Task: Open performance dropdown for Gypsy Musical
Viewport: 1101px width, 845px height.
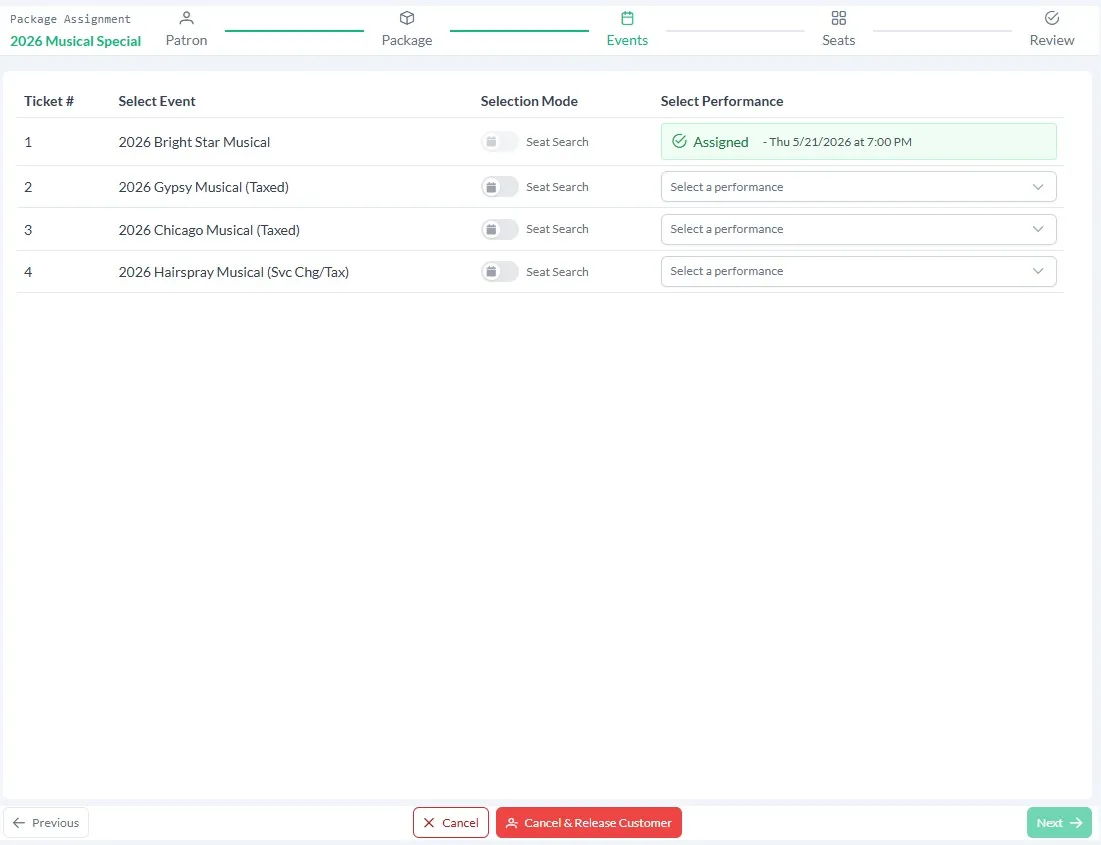Action: pyautogui.click(x=858, y=187)
